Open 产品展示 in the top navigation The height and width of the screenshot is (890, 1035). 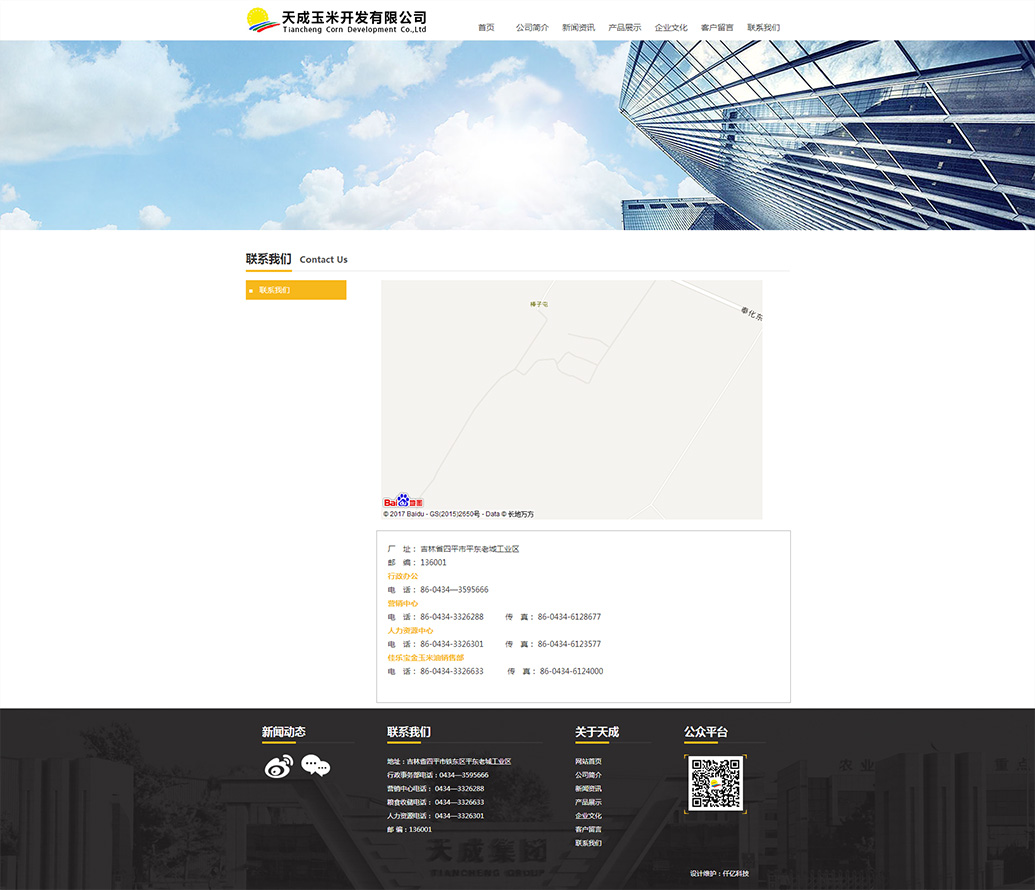click(625, 28)
